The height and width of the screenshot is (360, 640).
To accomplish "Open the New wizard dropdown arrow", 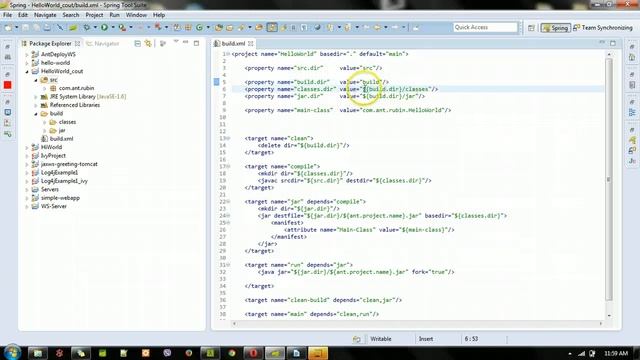I will tap(16, 27).
